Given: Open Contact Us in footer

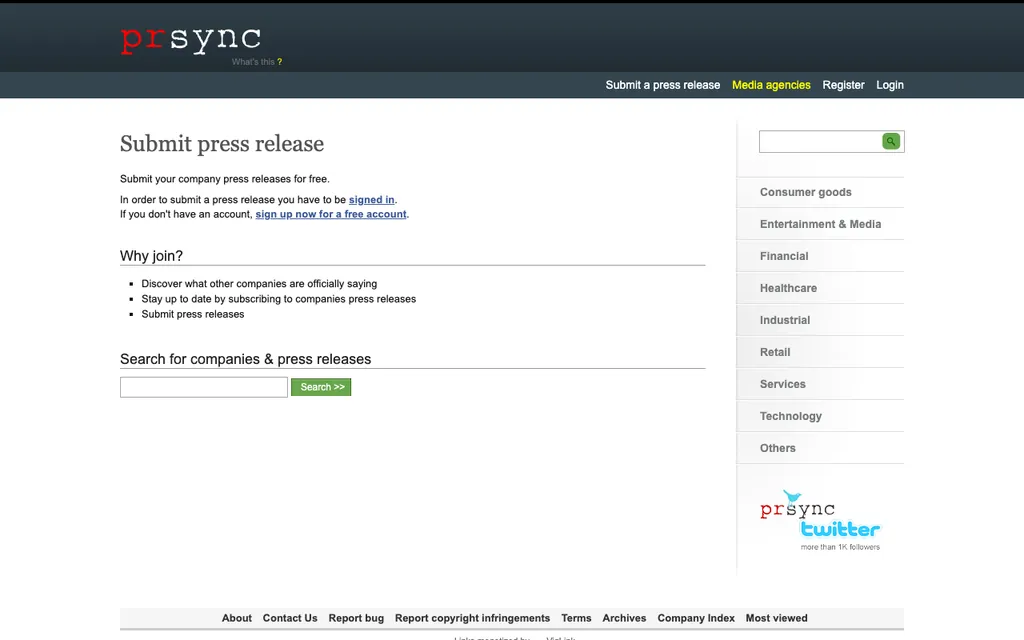Looking at the screenshot, I should (x=290, y=618).
